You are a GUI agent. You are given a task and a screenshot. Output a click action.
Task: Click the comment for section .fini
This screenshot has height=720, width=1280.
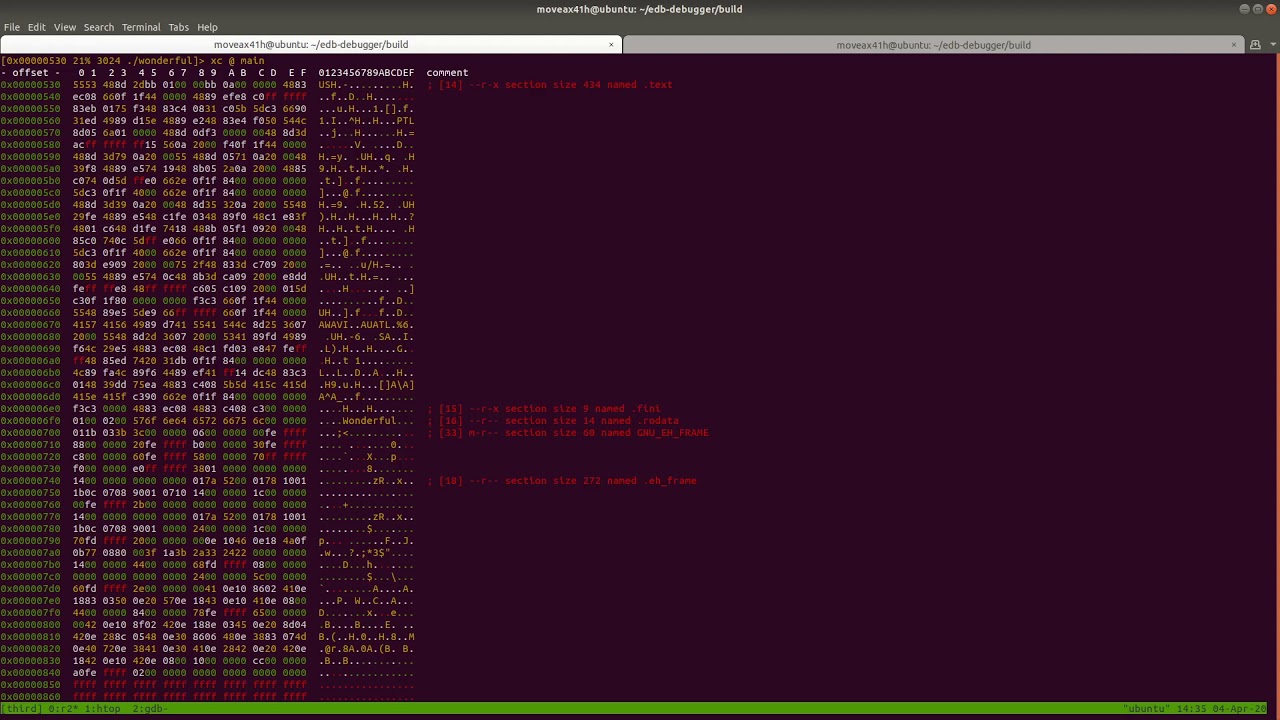(544, 409)
